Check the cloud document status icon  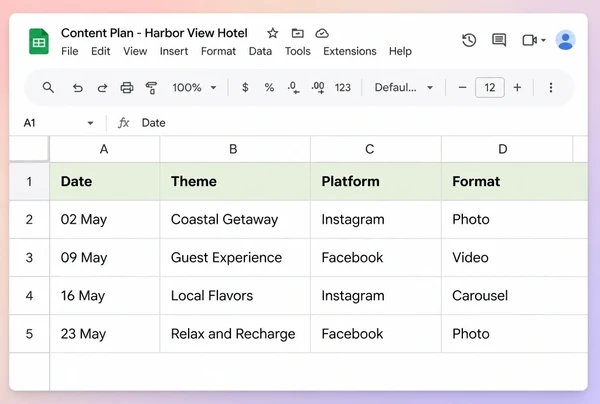pyautogui.click(x=322, y=33)
